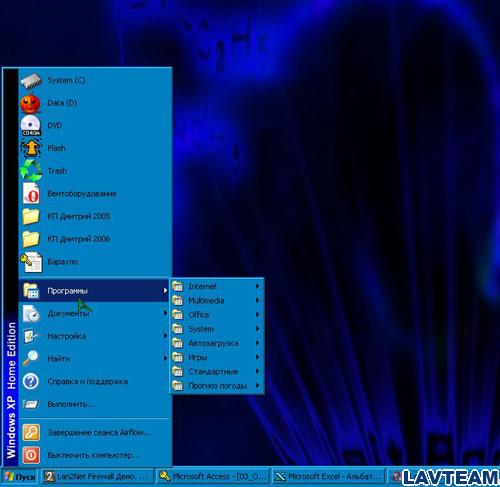Switch to Microsoft Access taskbar button
Image resolution: width=500 pixels, height=487 pixels.
point(212,477)
